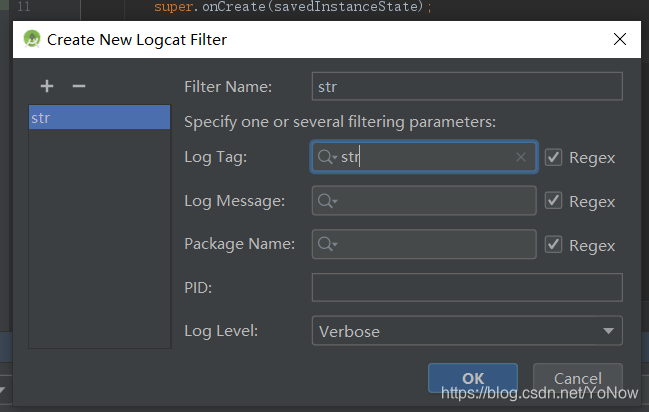Click the Android Studio icon in title
Image resolution: width=649 pixels, height=412 pixels.
pyautogui.click(x=32, y=39)
